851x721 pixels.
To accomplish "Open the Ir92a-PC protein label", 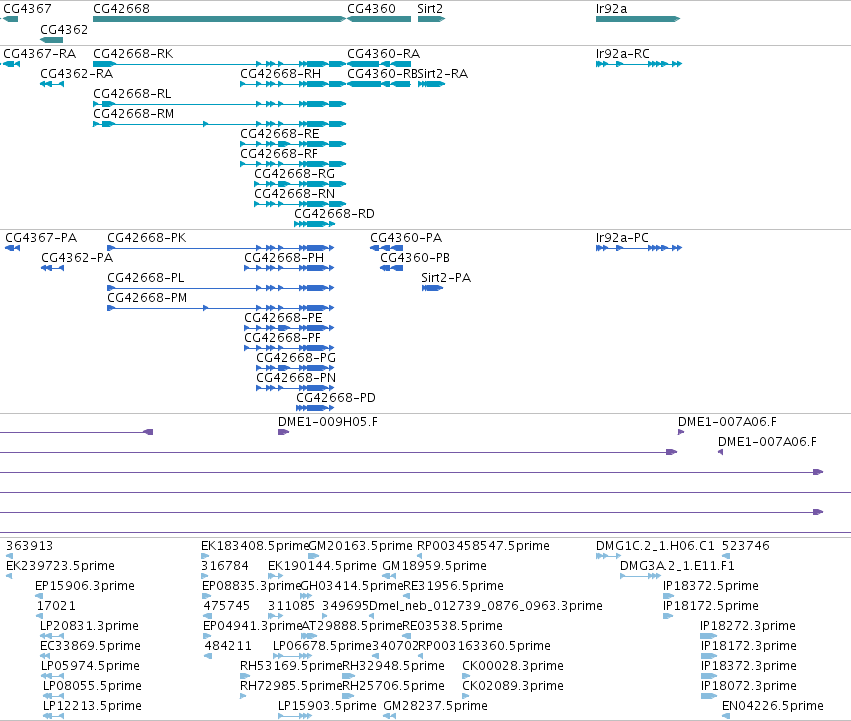I will pos(622,238).
